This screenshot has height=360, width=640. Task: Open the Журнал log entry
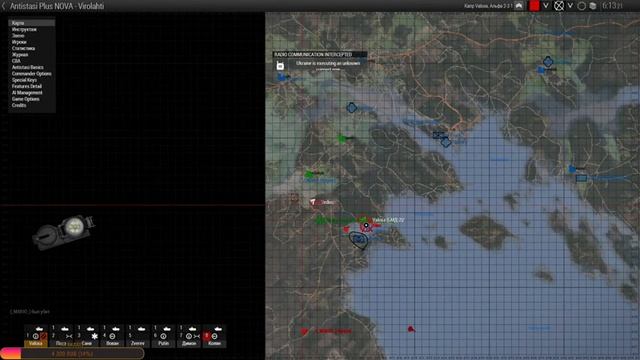20,55
